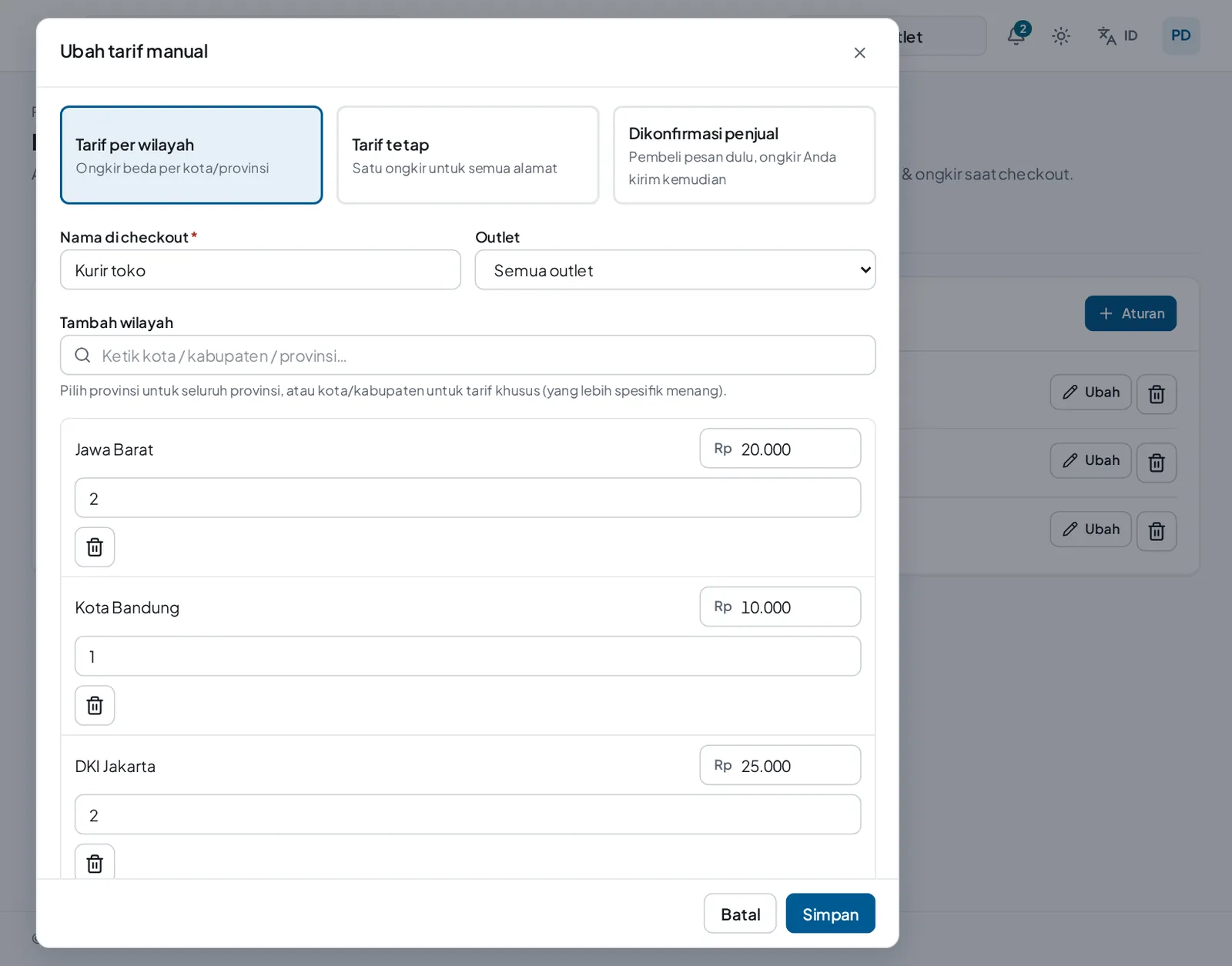The width and height of the screenshot is (1232, 966).
Task: Toggle the light/dark theme sun icon
Action: click(1061, 36)
